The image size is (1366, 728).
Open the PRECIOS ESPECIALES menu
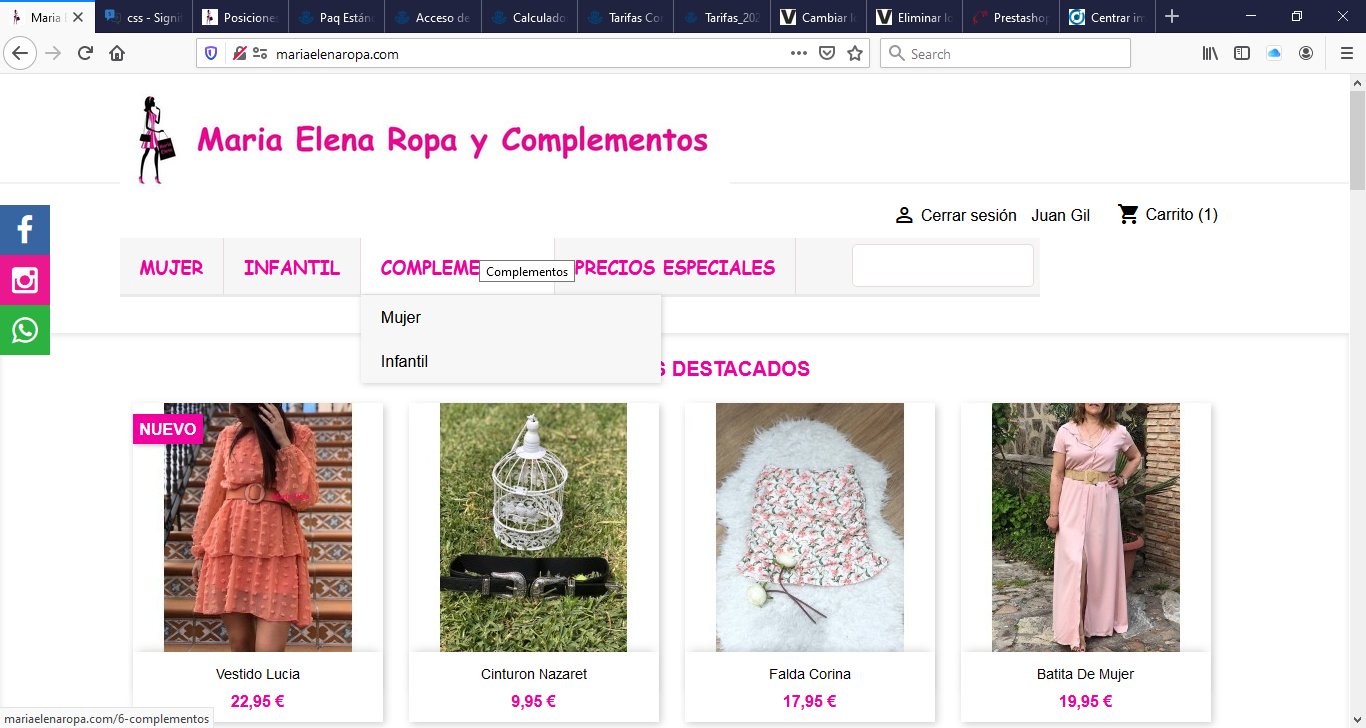point(675,267)
